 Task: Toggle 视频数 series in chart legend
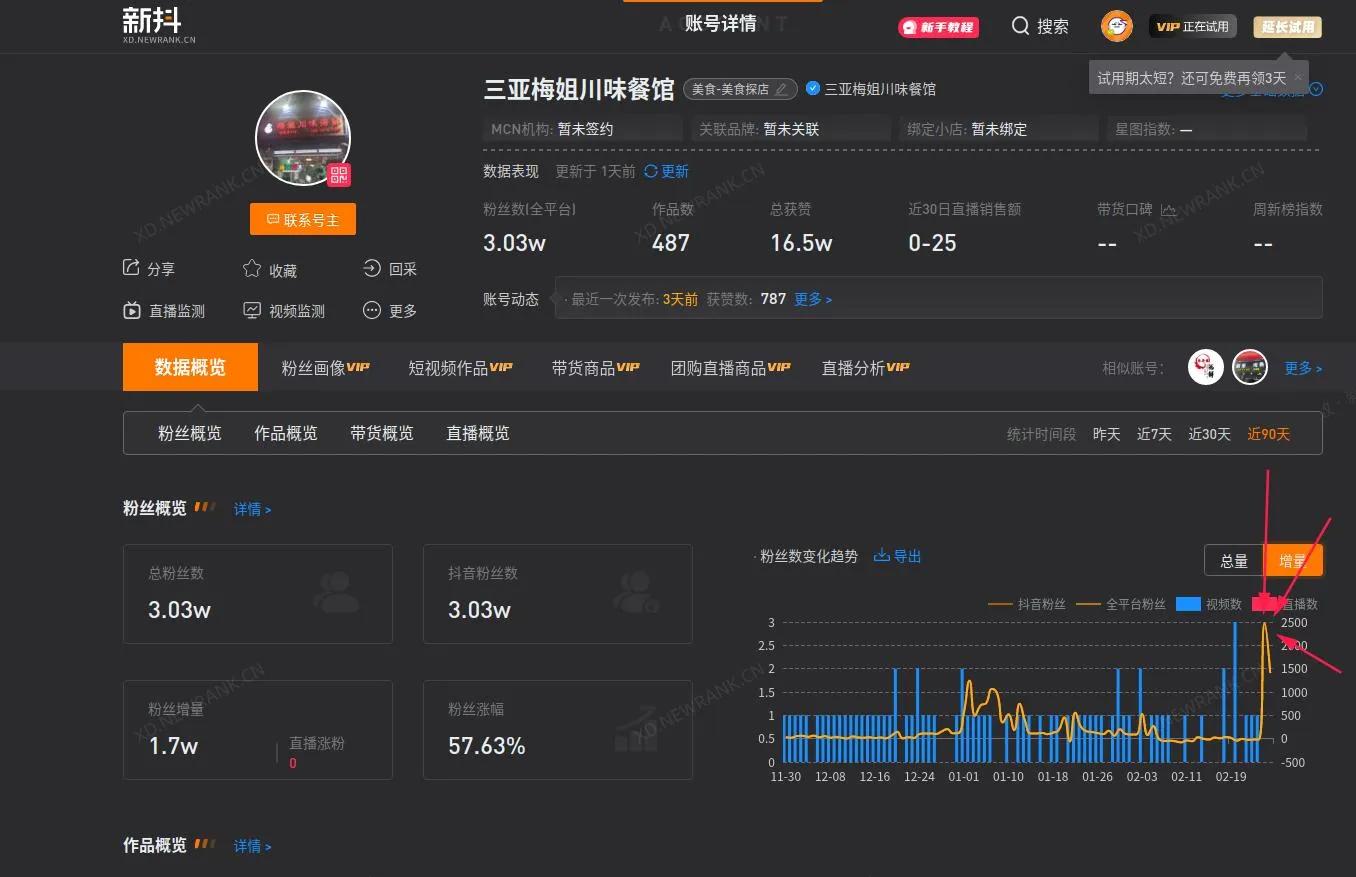tap(1209, 604)
